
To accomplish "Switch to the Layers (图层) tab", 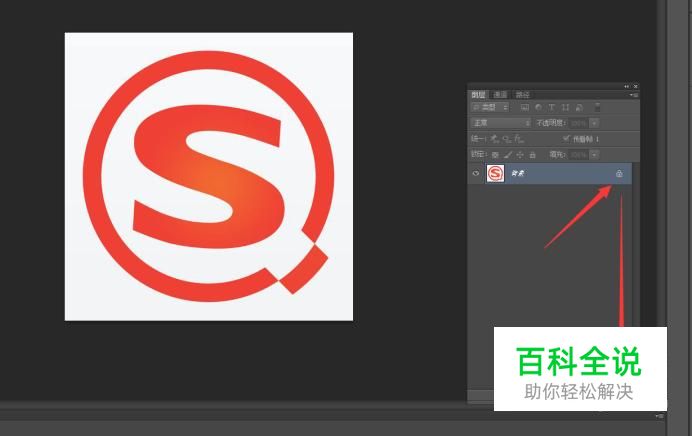I will (478, 94).
